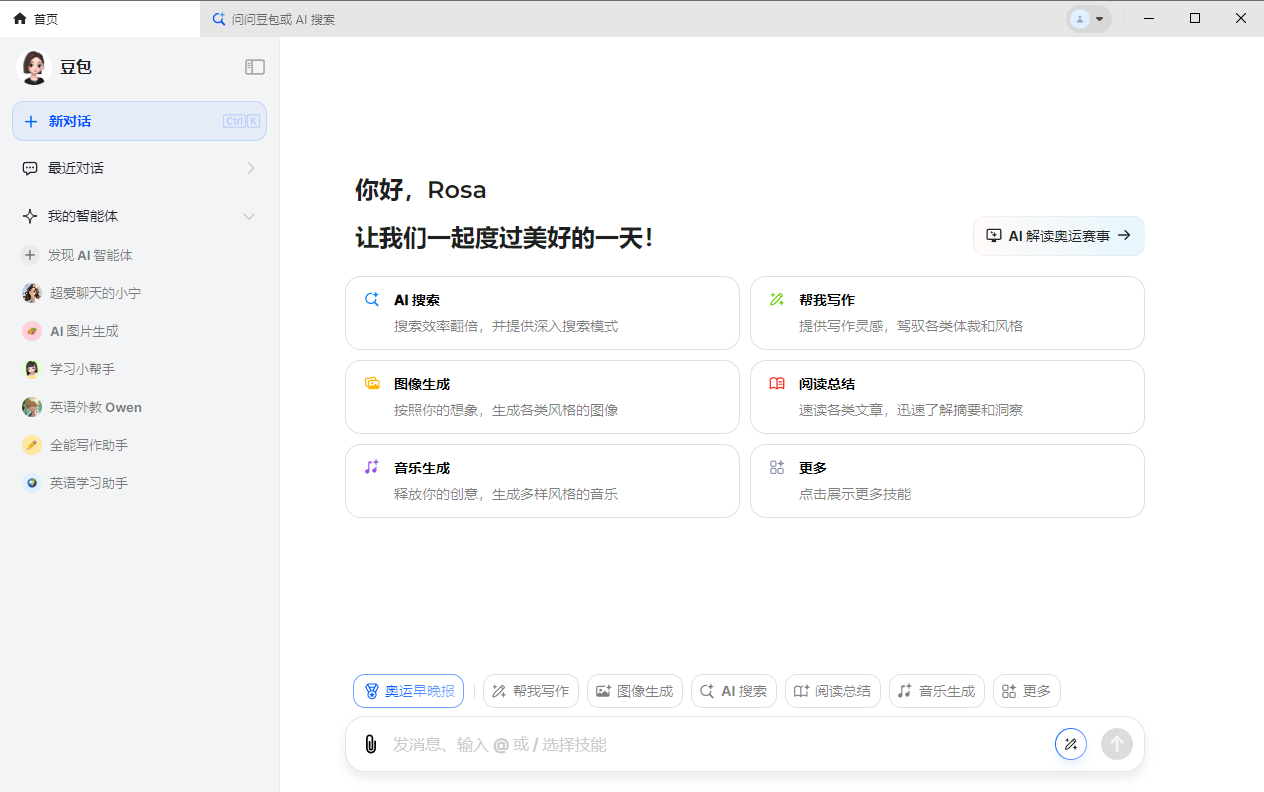This screenshot has width=1264, height=792.
Task: Open the account dropdown at top right
Action: click(x=1088, y=19)
